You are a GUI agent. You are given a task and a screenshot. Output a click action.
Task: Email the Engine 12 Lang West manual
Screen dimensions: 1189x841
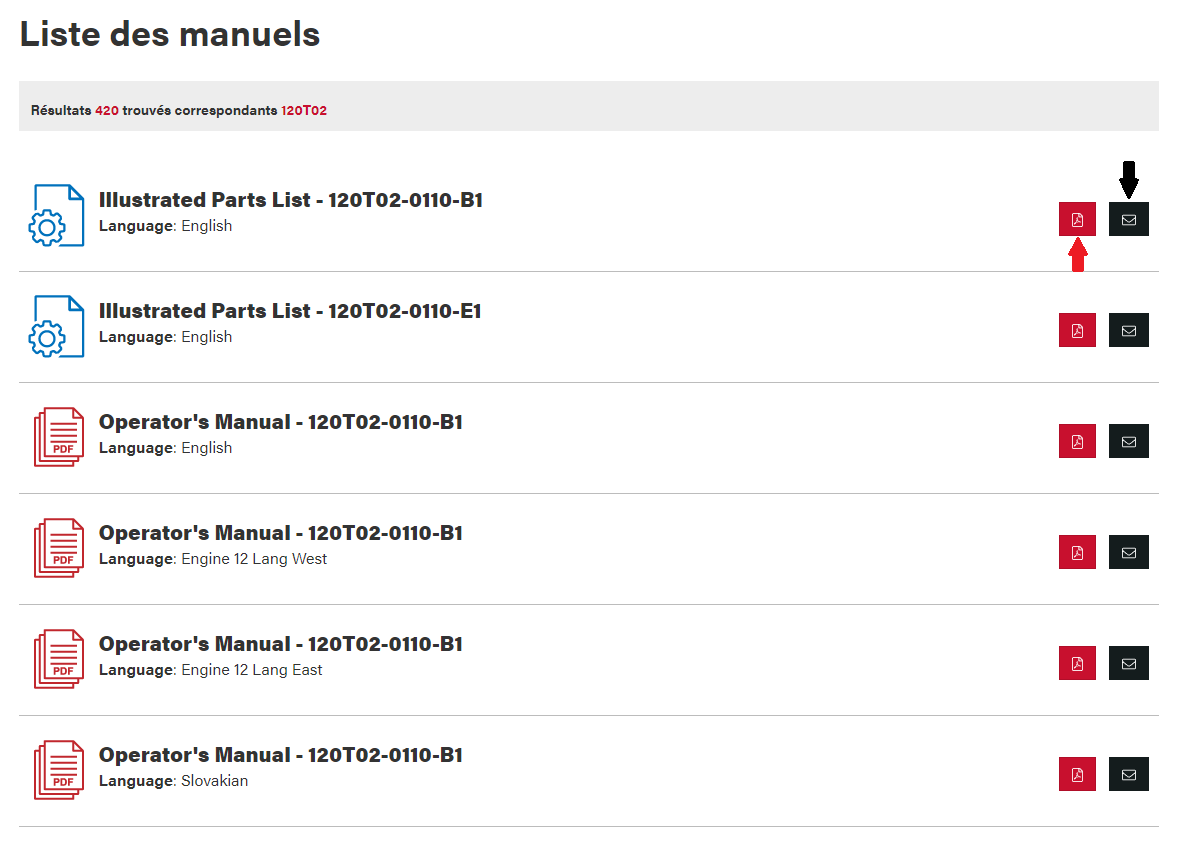point(1128,552)
